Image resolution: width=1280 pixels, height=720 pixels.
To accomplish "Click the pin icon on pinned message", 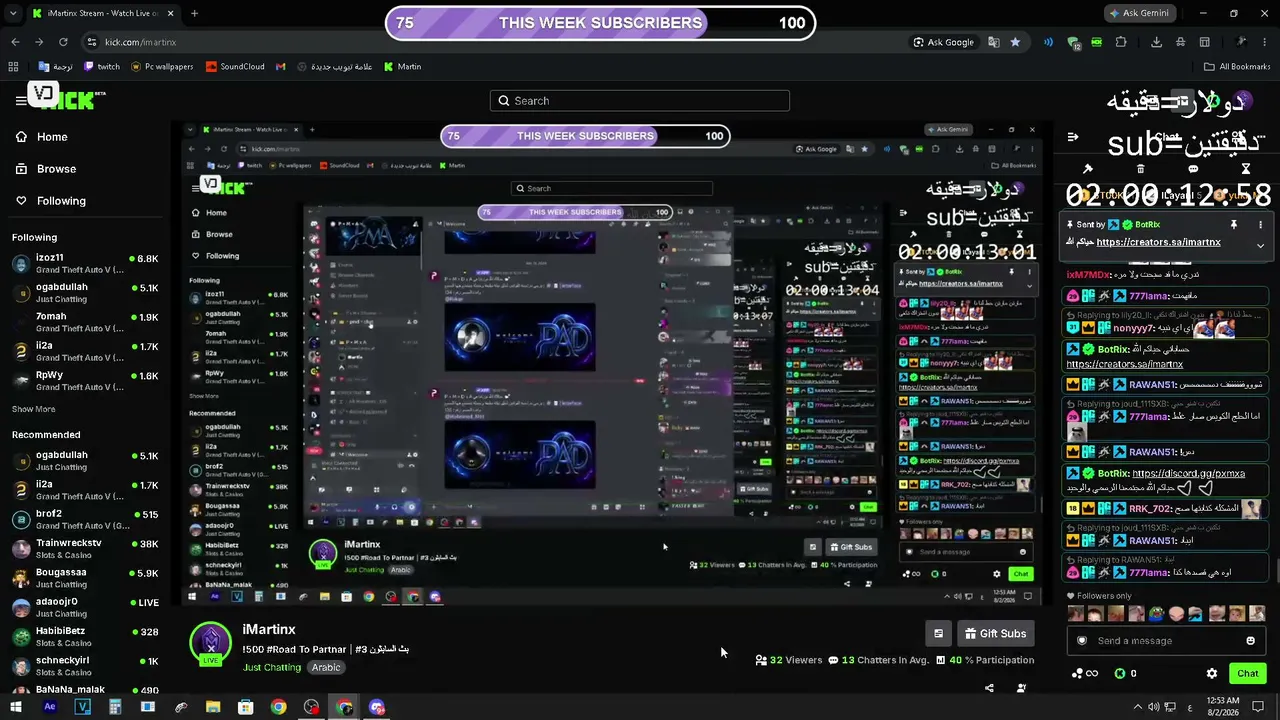I will (x=1234, y=225).
